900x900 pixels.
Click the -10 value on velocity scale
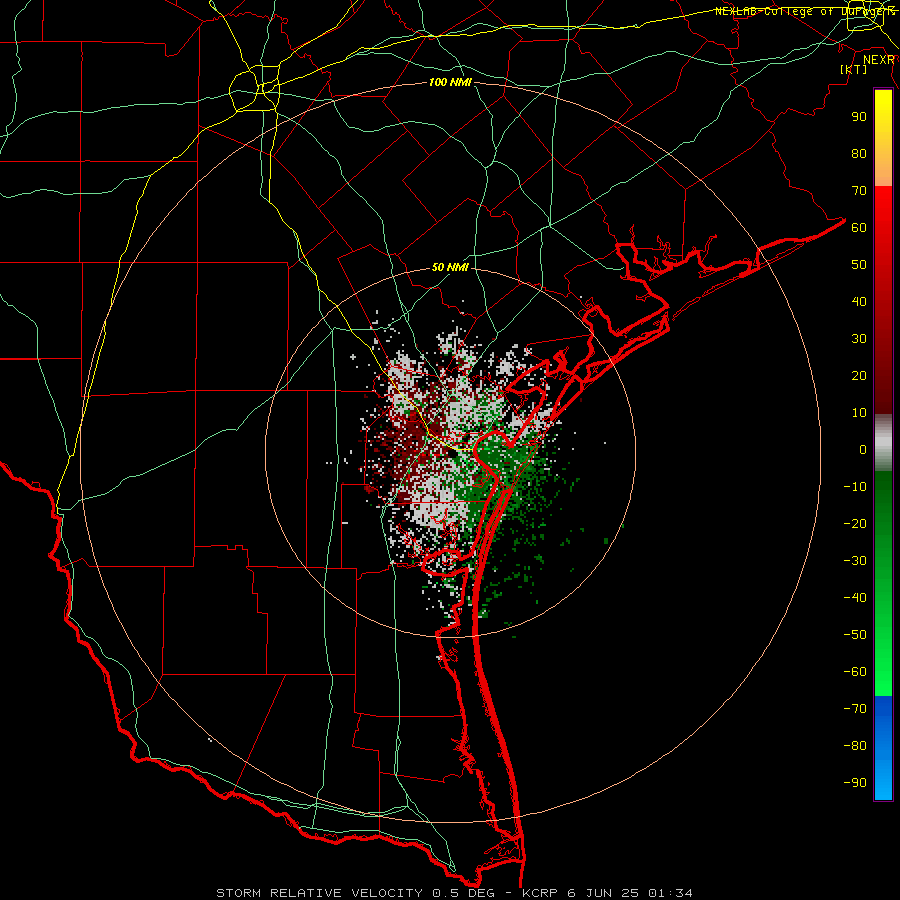(x=855, y=487)
